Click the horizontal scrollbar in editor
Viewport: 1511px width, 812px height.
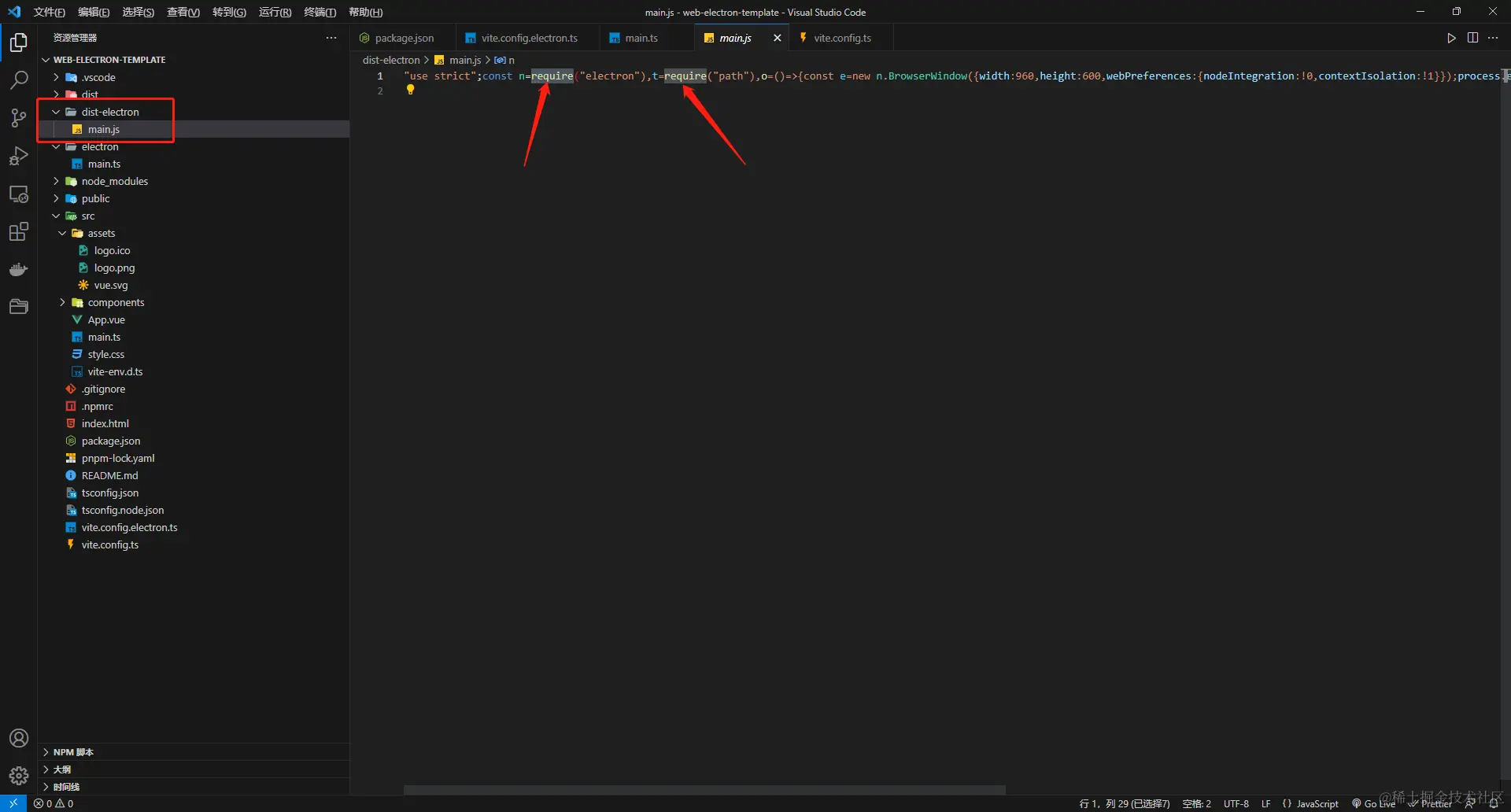pyautogui.click(x=704, y=789)
